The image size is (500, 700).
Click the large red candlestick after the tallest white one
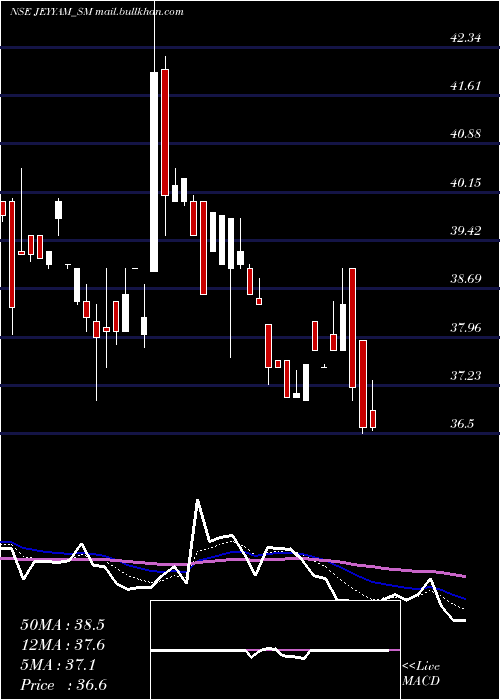point(165,132)
